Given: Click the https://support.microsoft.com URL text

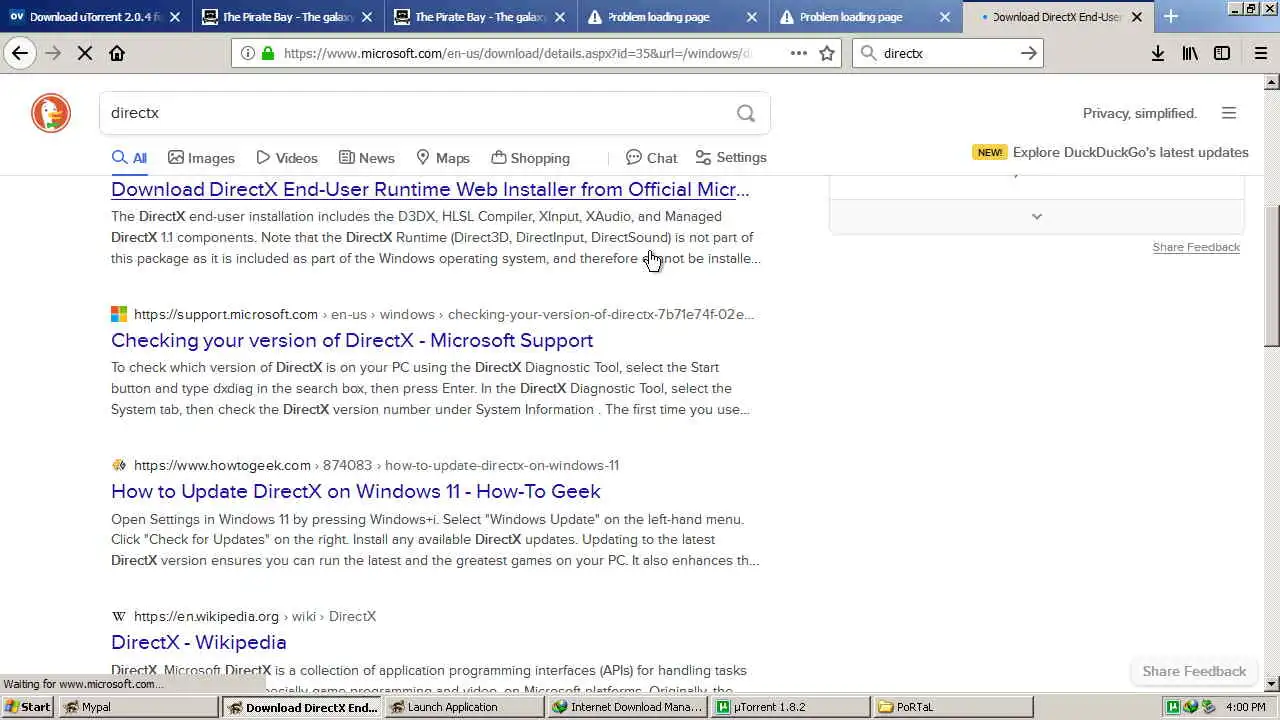Looking at the screenshot, I should click(226, 314).
